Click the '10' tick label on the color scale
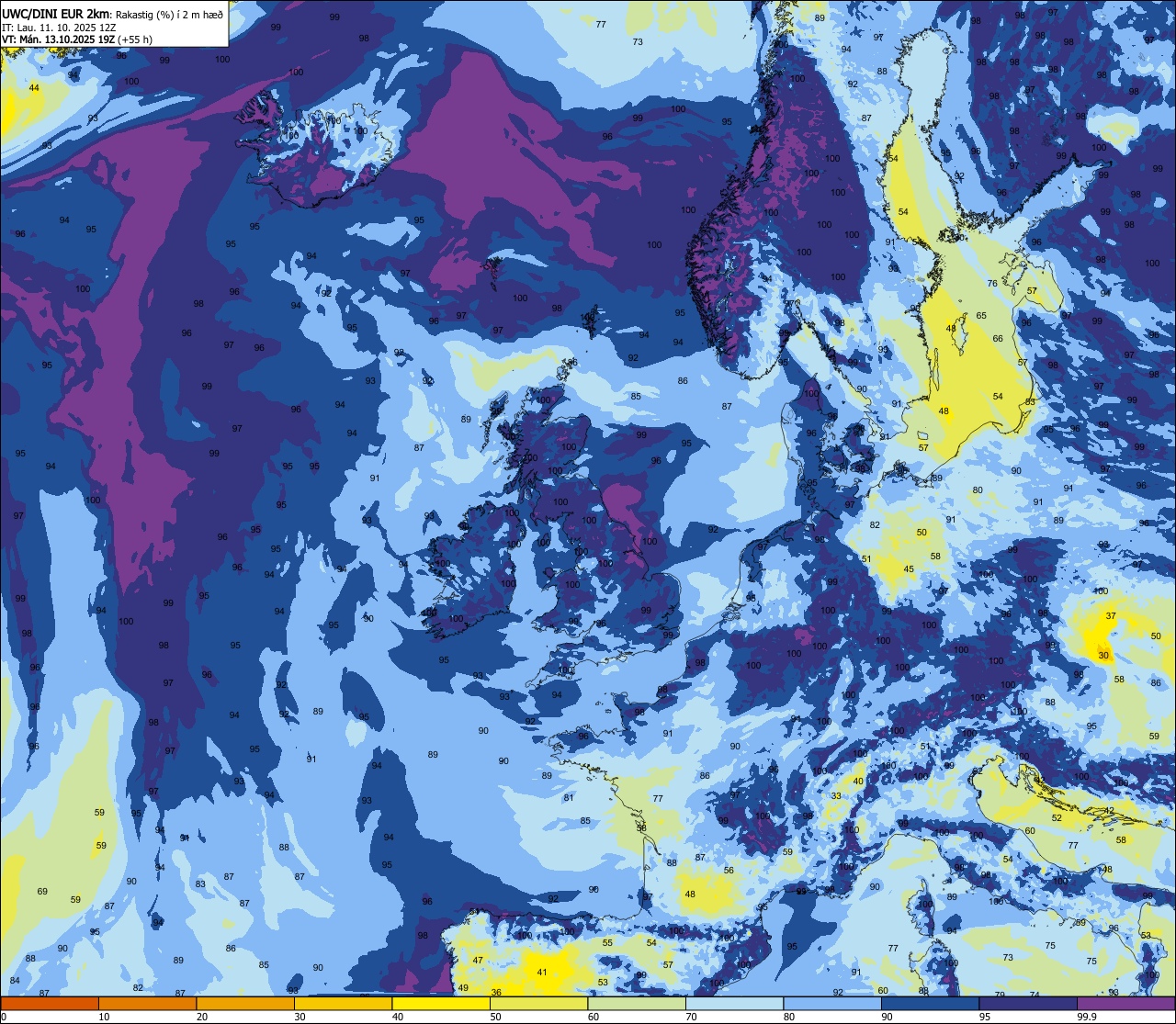The image size is (1176, 1024). click(104, 1017)
